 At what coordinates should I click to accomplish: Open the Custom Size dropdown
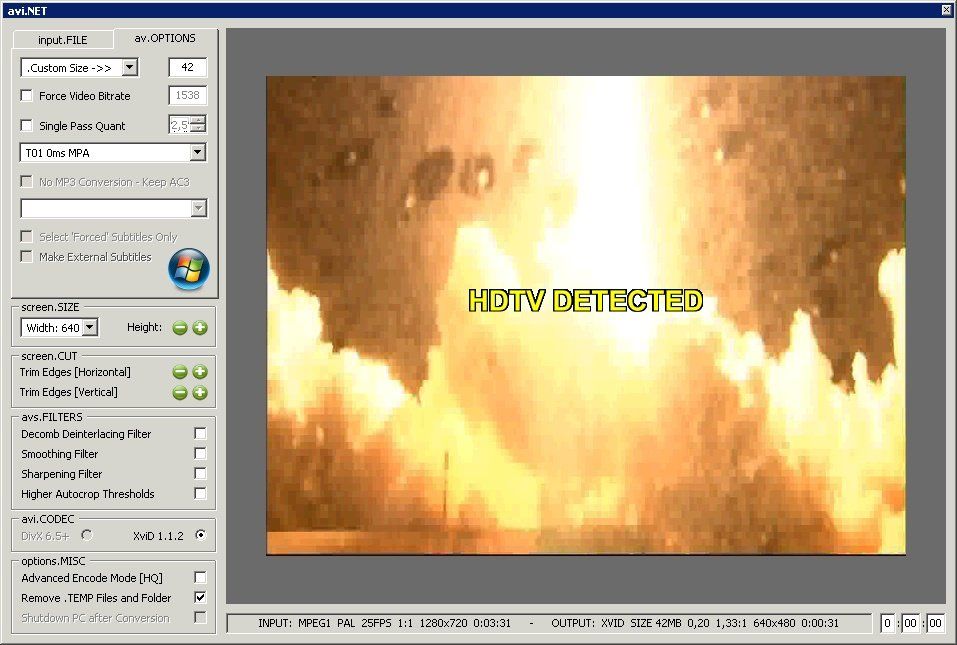click(x=129, y=68)
